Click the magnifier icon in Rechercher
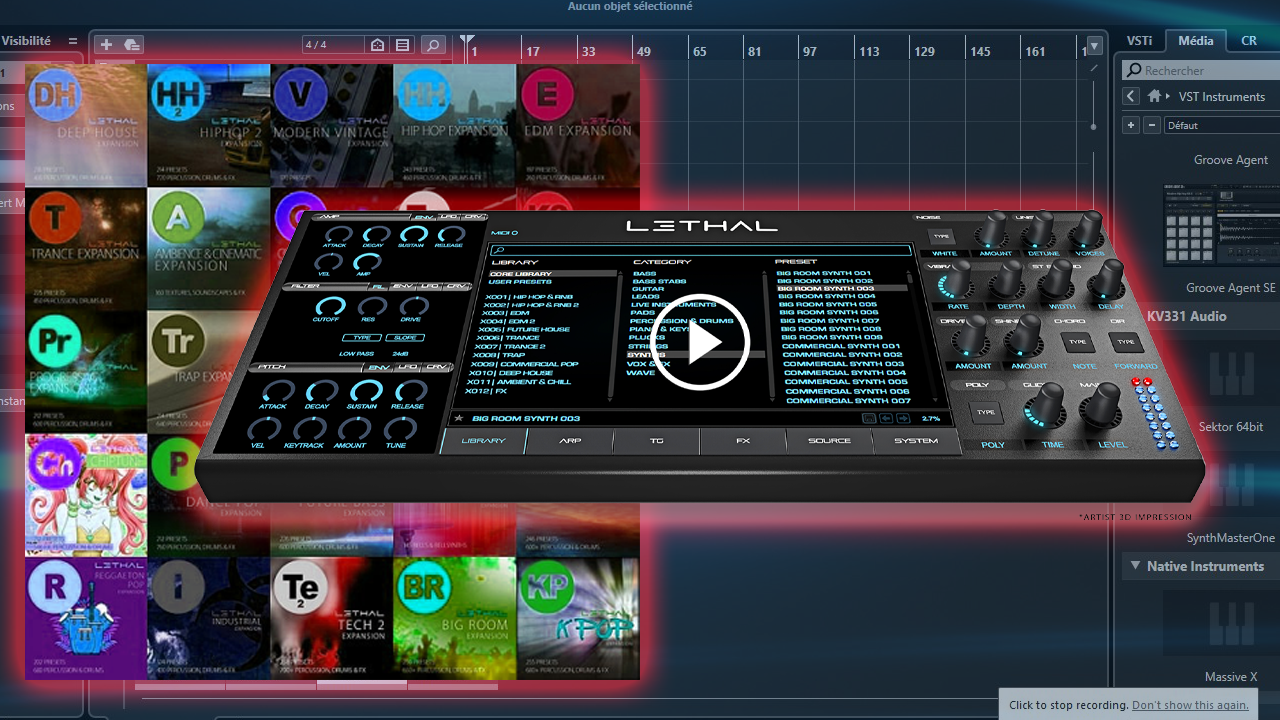Screen dimensions: 1280x720 pyautogui.click(x=1134, y=70)
